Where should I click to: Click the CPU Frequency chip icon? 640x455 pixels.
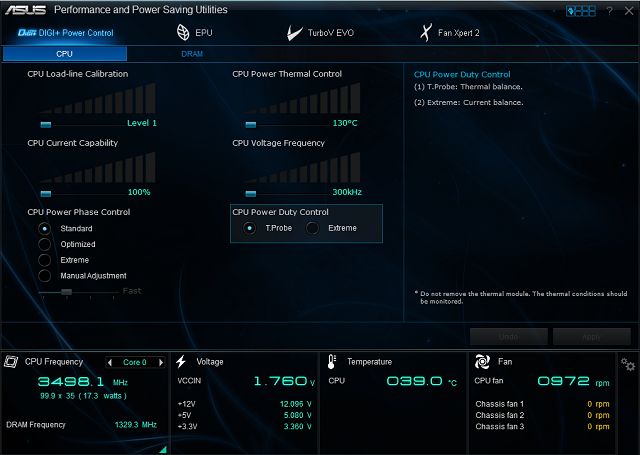pos(11,361)
